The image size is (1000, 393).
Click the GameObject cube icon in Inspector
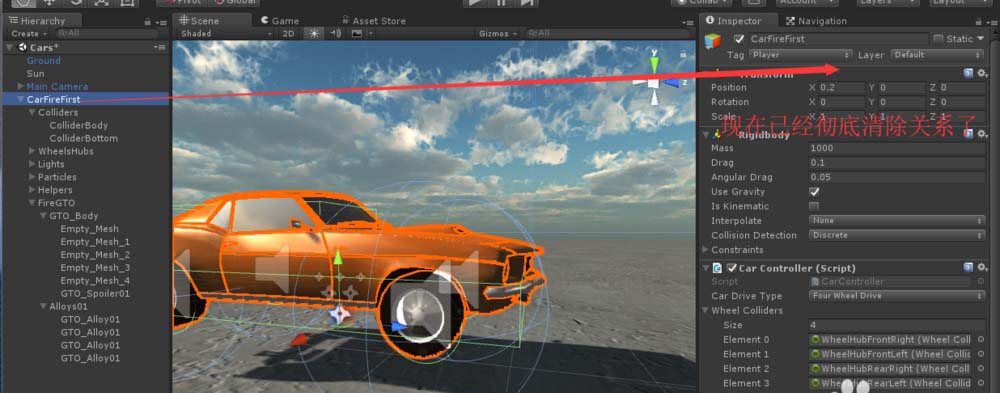[x=713, y=42]
